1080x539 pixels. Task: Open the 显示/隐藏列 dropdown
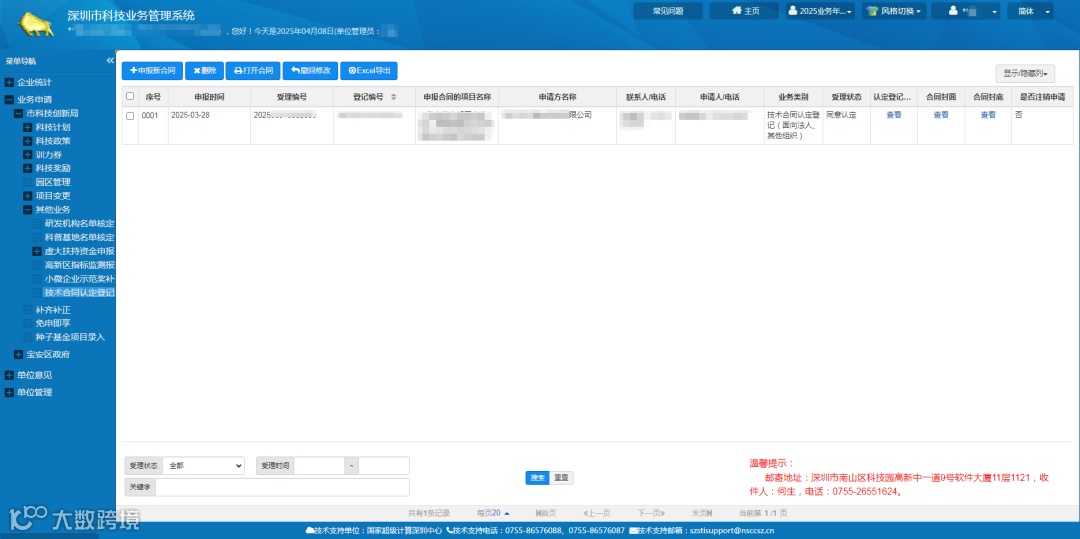[x=1025, y=74]
